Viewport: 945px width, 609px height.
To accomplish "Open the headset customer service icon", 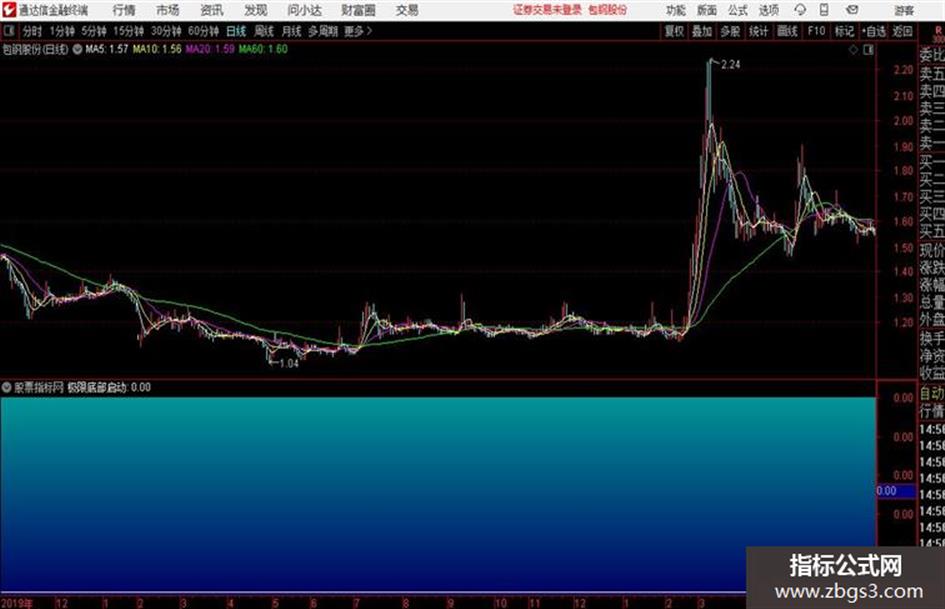I will tap(800, 10).
